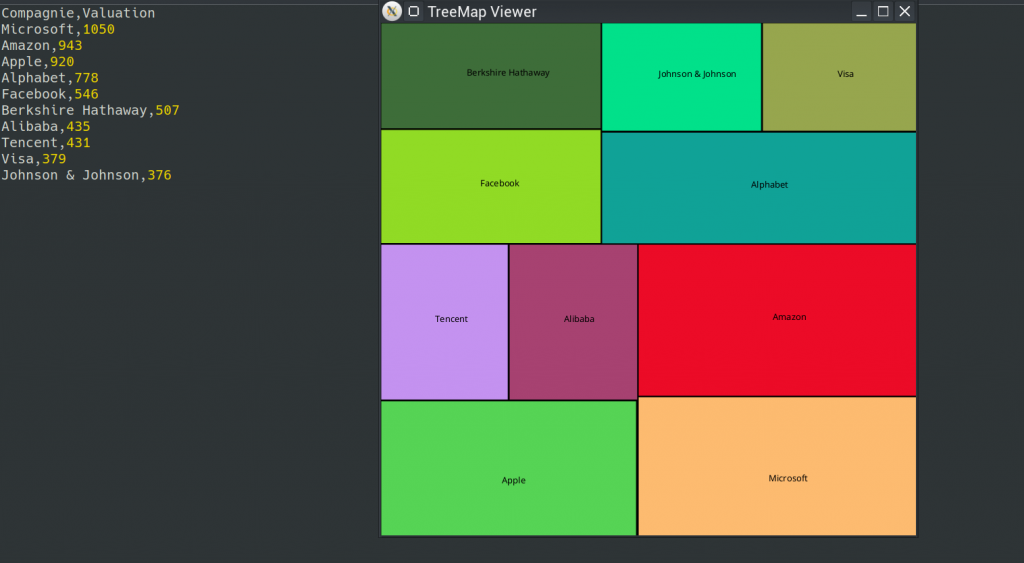The image size is (1024, 563).
Task: Click the 'Alphabet,778' line in the CSV
Action: point(50,78)
